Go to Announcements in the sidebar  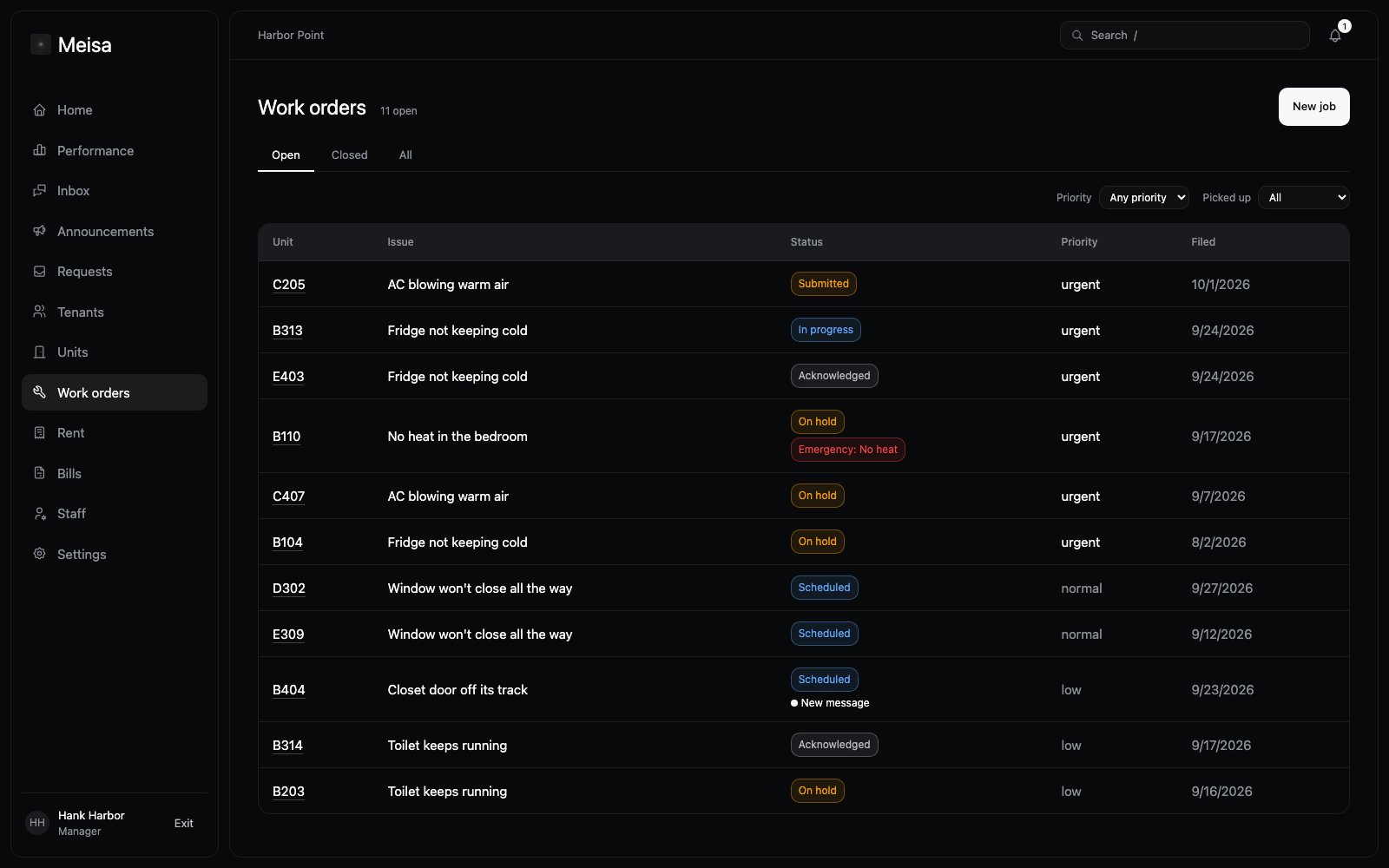[115, 231]
